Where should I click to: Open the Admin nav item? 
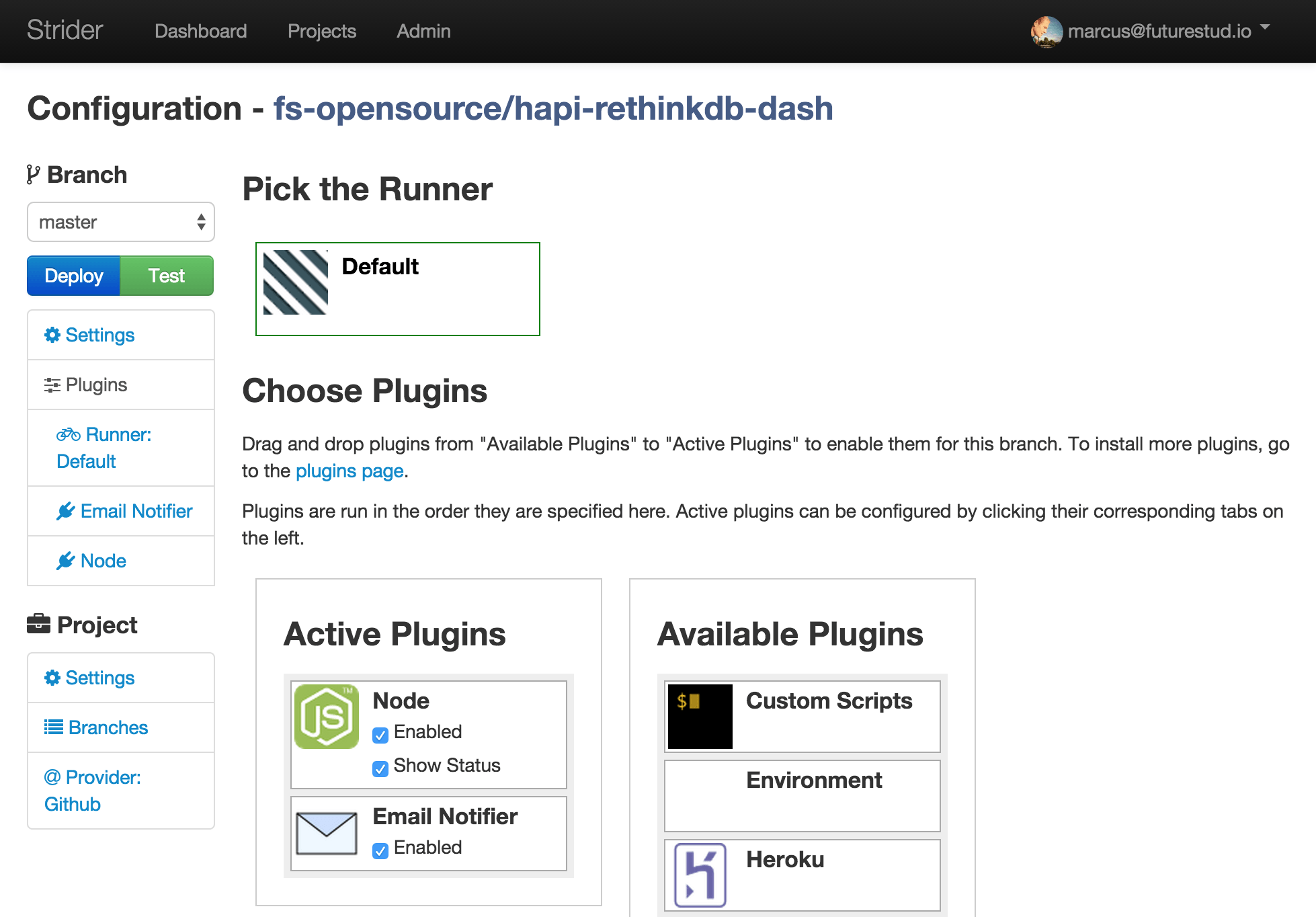423,31
